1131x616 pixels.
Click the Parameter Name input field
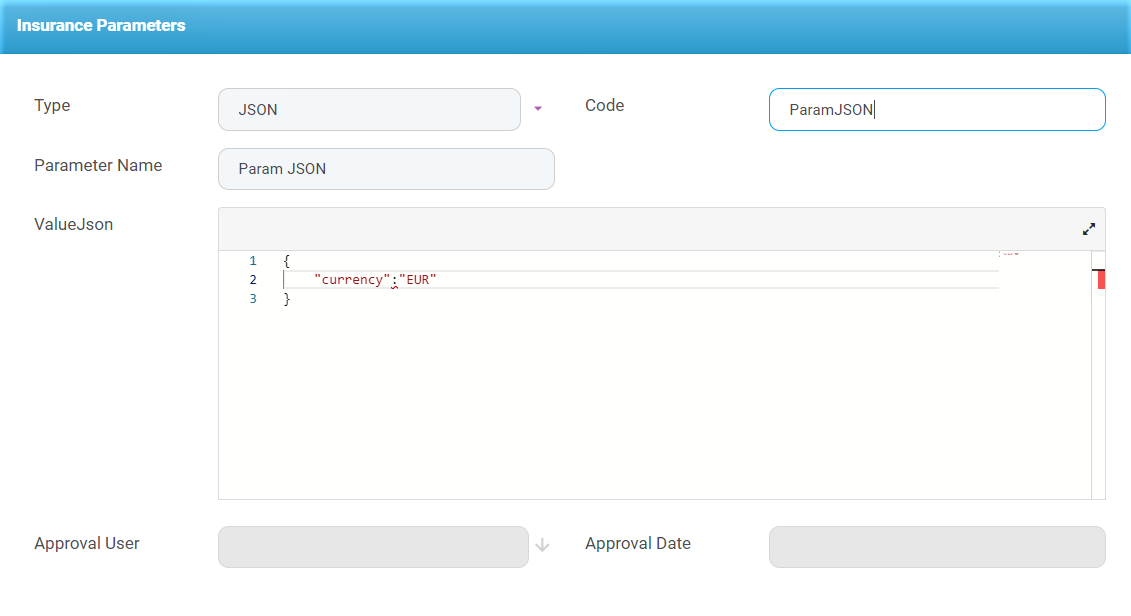(x=386, y=169)
